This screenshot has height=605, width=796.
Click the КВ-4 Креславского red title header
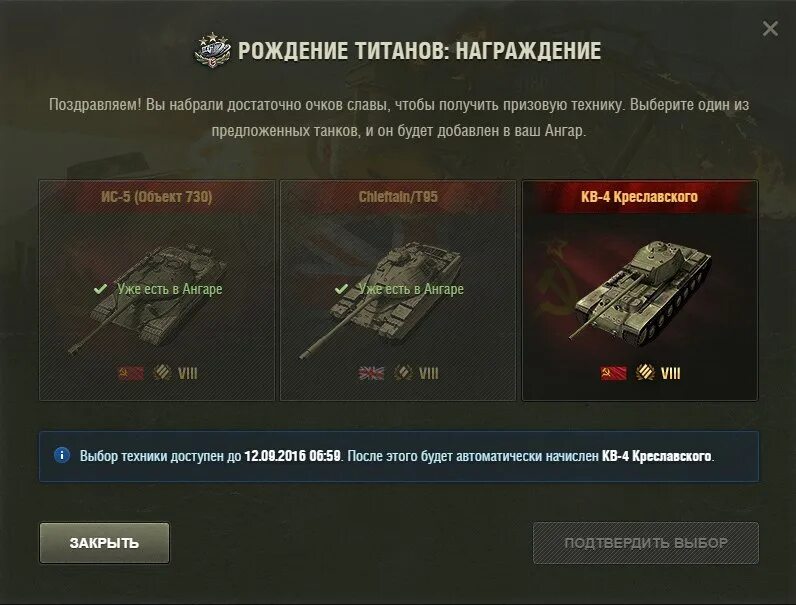(640, 197)
